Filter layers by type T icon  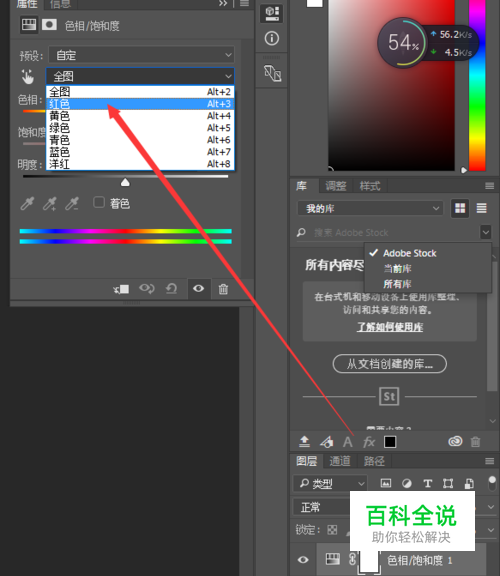428,483
